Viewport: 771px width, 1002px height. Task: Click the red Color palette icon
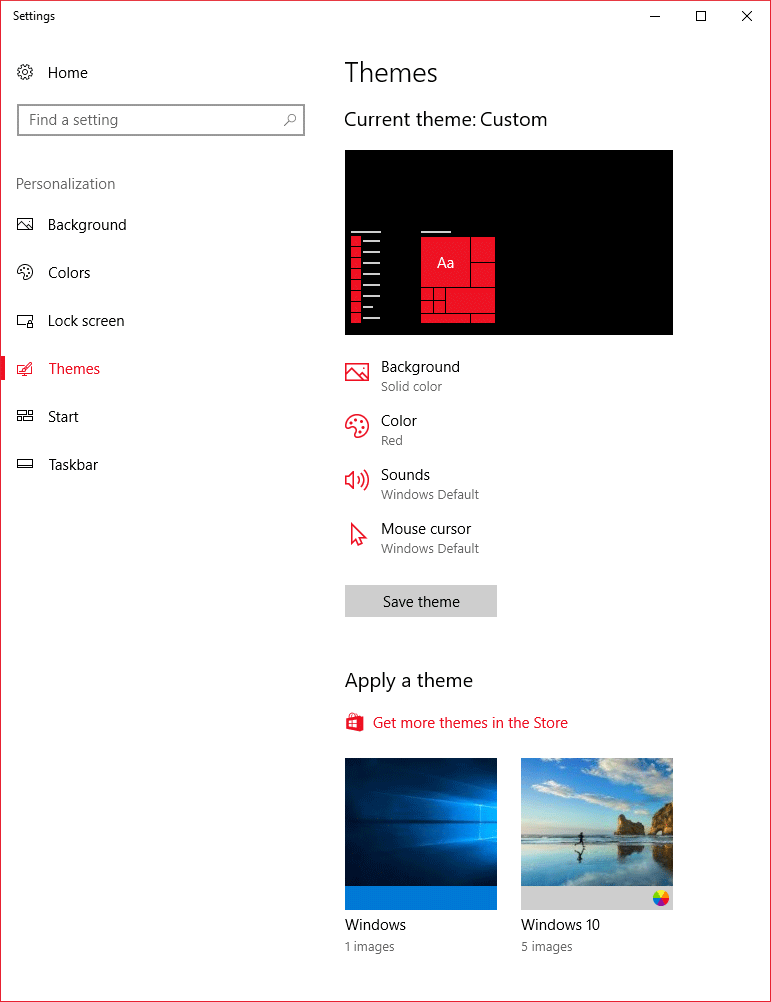(357, 426)
